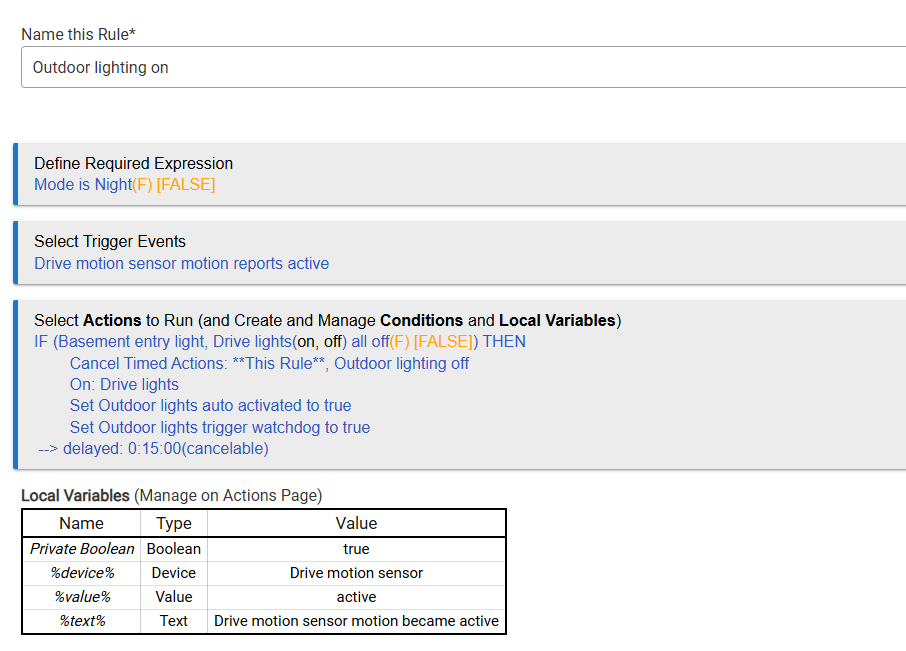This screenshot has height=651, width=906.
Task: Click the Name column header in variables table
Action: [81, 523]
